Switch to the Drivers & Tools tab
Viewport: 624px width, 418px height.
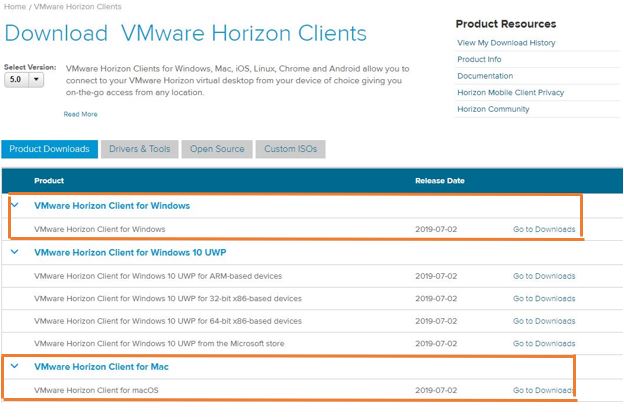139,149
